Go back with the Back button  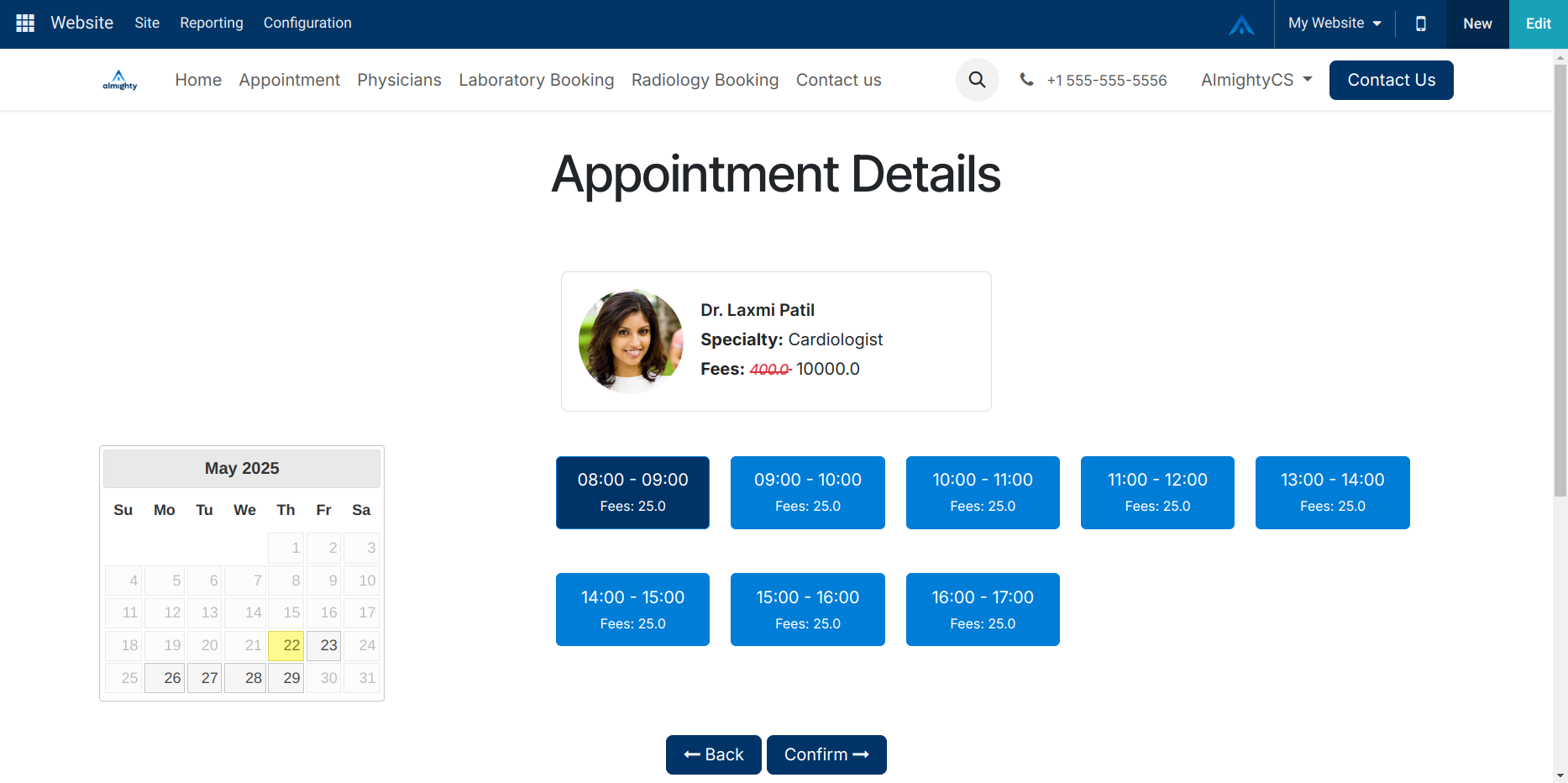[x=713, y=754]
